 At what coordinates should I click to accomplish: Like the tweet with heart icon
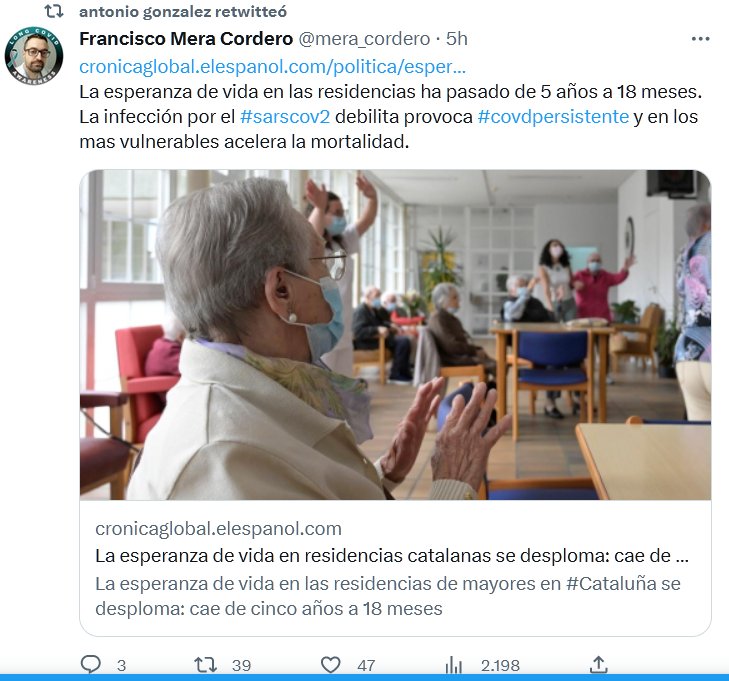(331, 665)
